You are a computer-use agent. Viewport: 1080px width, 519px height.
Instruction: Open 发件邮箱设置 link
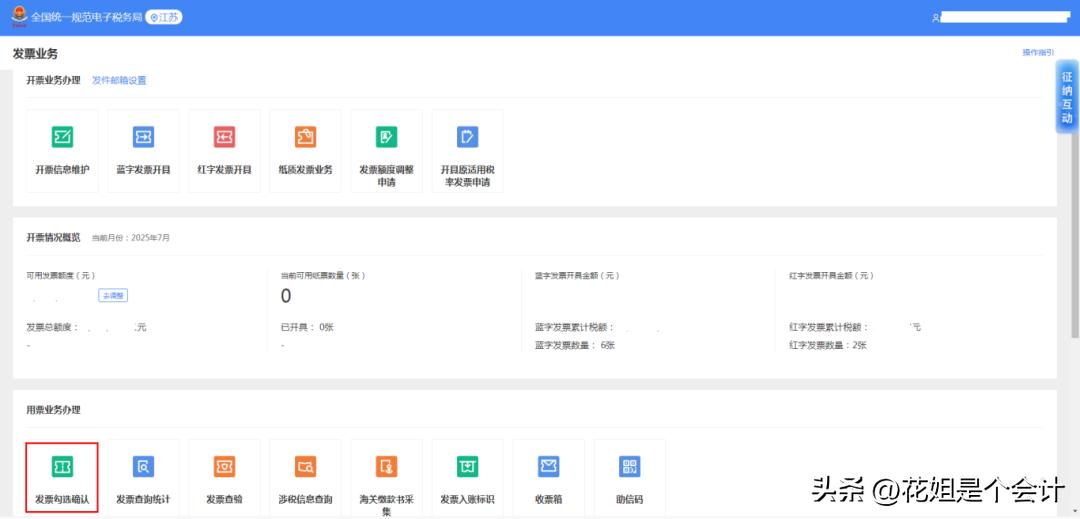point(119,81)
